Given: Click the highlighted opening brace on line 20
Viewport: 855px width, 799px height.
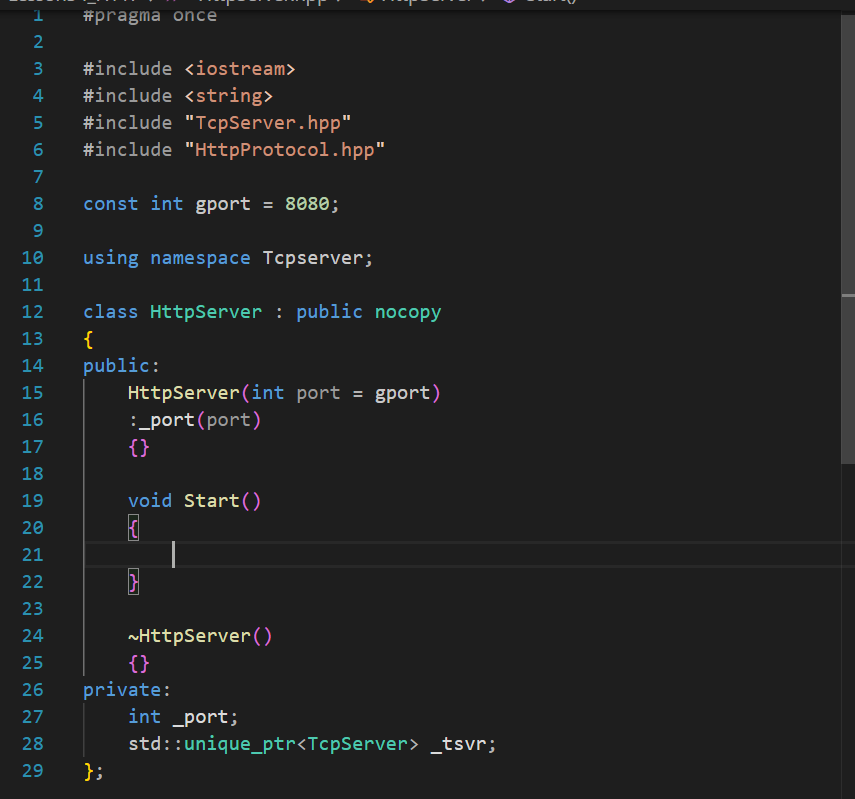Looking at the screenshot, I should tap(134, 527).
